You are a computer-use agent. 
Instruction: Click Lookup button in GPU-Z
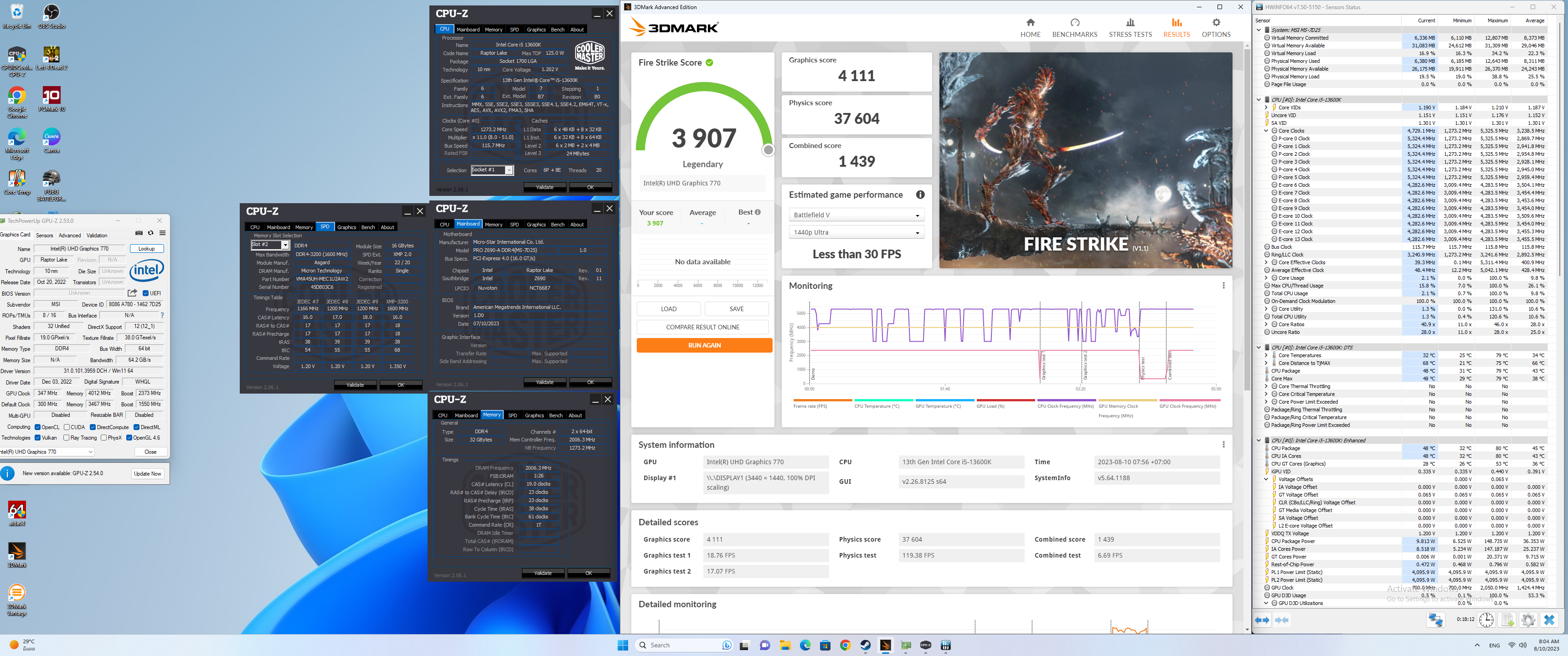(146, 248)
